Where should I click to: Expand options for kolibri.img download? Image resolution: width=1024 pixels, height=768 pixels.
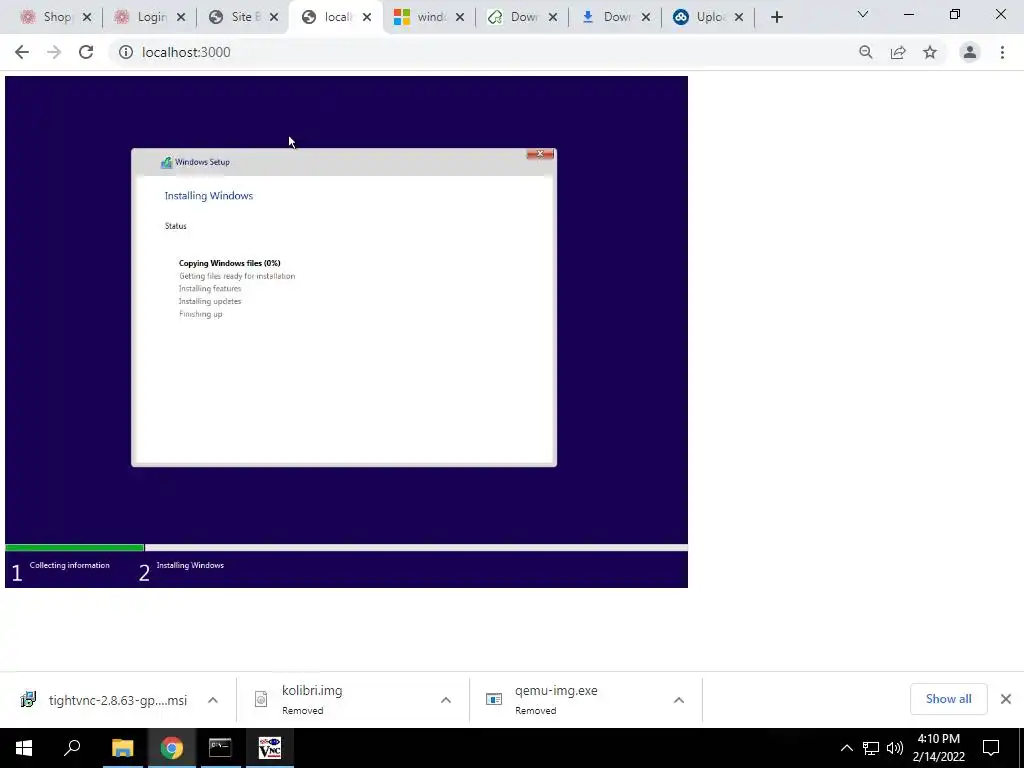(446, 700)
